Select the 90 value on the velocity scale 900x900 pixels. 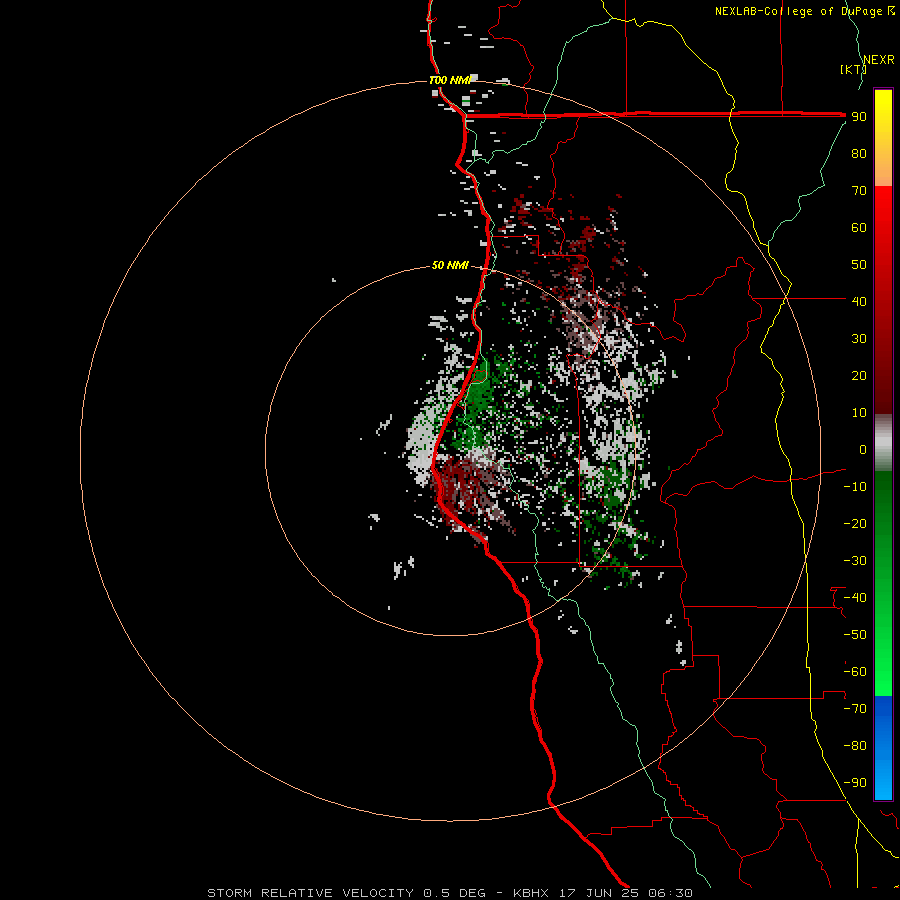click(859, 117)
